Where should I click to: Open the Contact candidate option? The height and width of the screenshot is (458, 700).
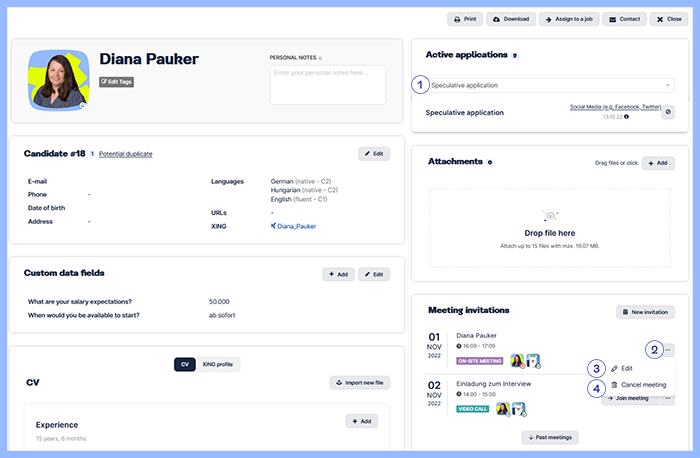[625, 19]
